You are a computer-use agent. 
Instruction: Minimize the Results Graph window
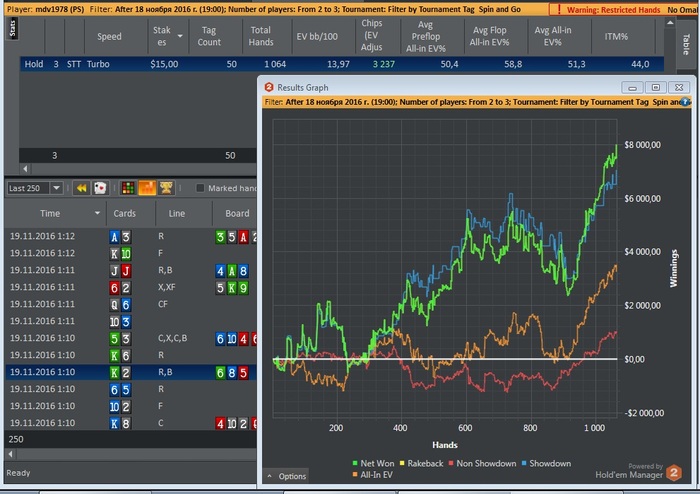pos(632,87)
